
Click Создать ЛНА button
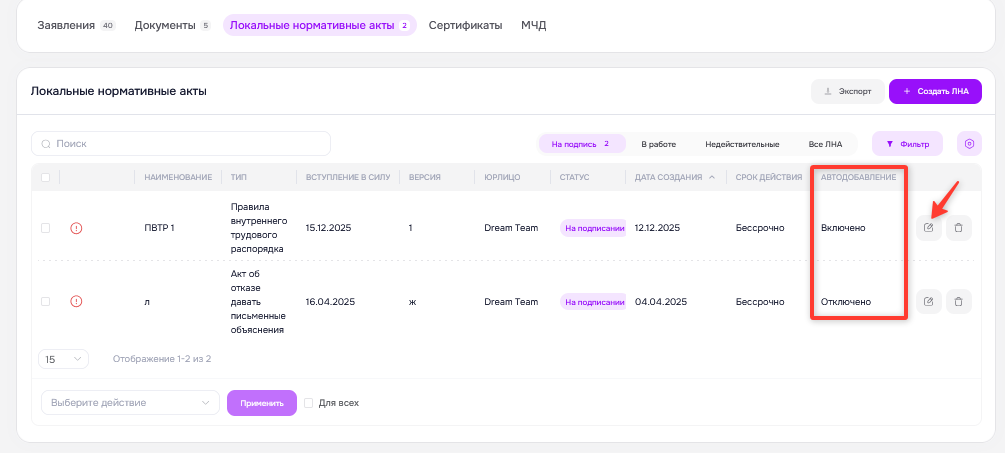click(x=935, y=92)
